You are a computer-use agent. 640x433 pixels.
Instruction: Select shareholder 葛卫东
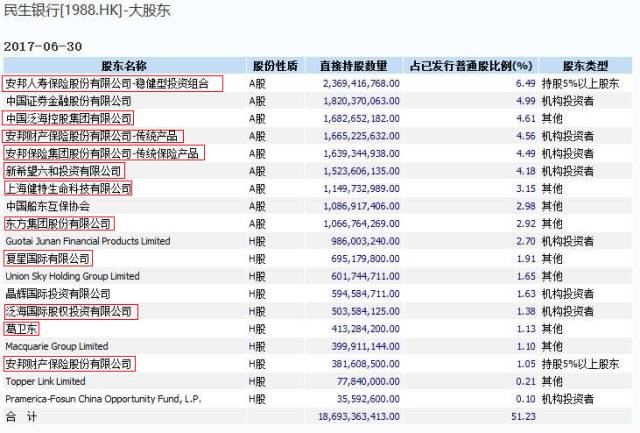pos(21,329)
